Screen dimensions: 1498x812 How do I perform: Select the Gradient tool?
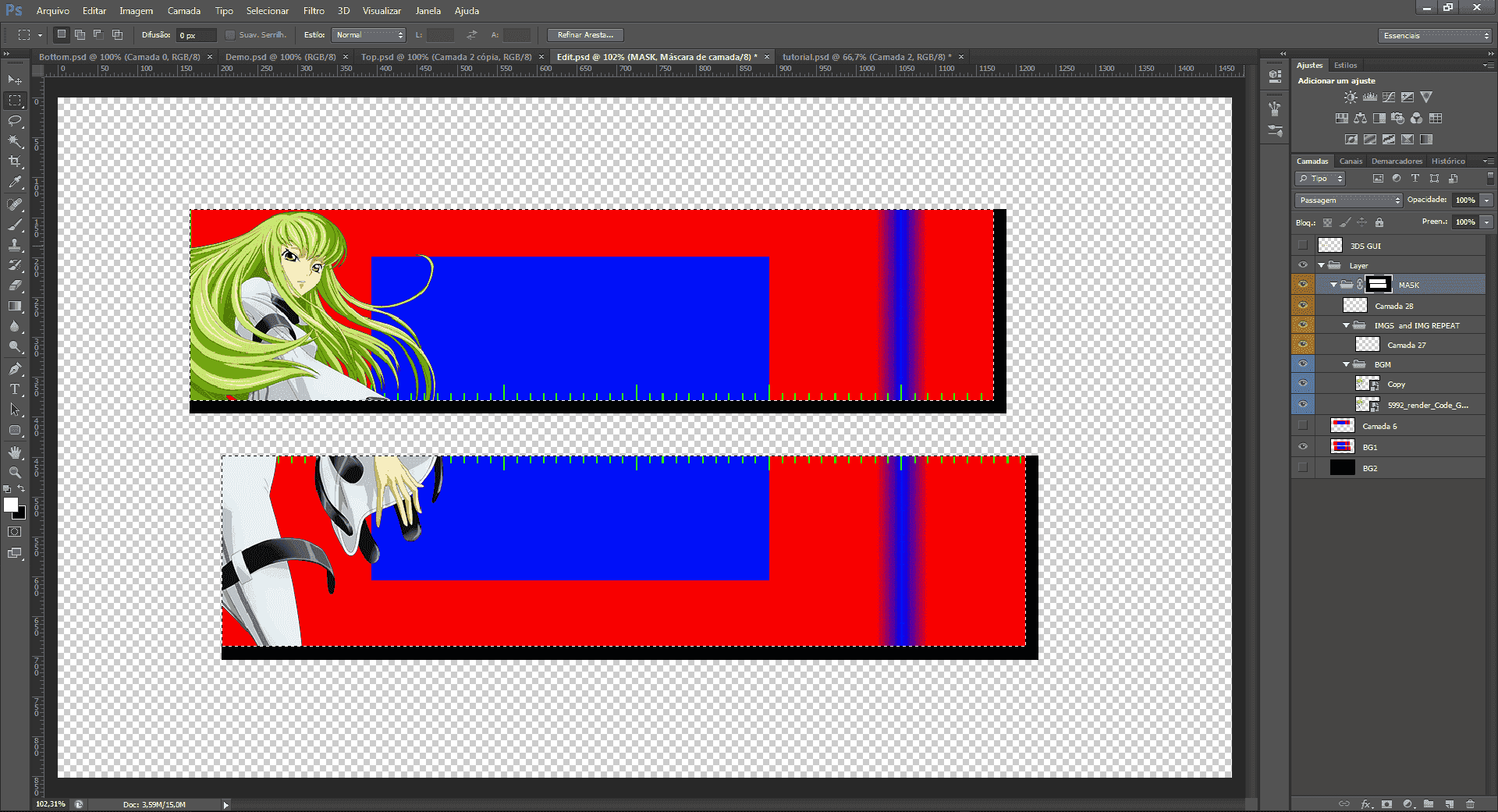coord(15,306)
